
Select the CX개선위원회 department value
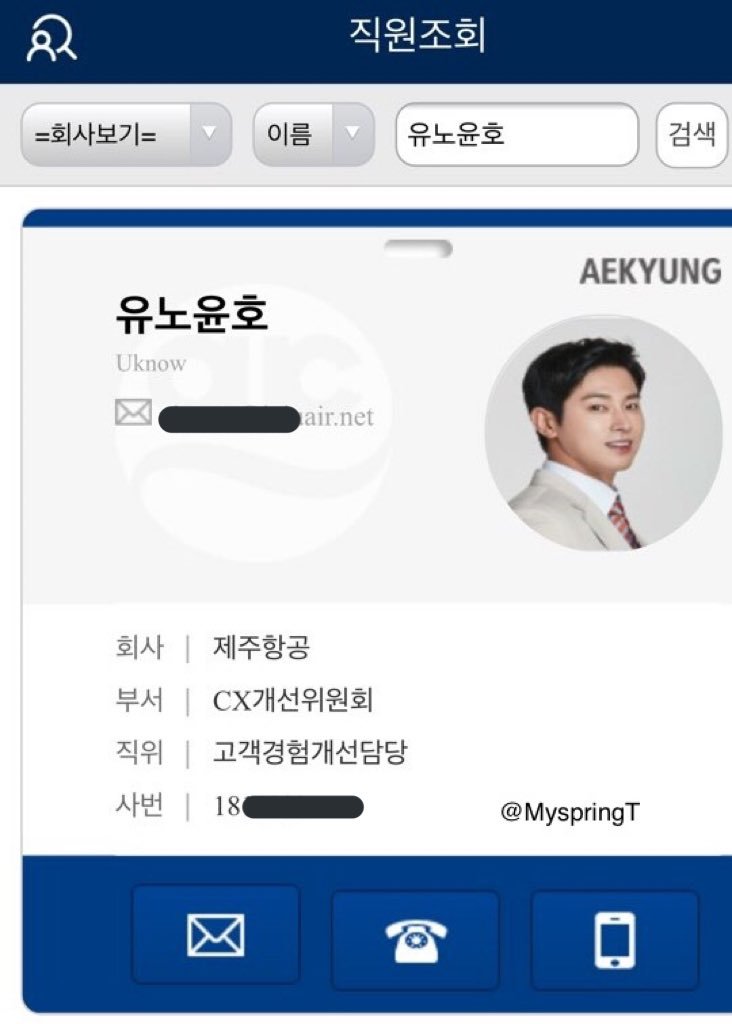click(x=293, y=700)
